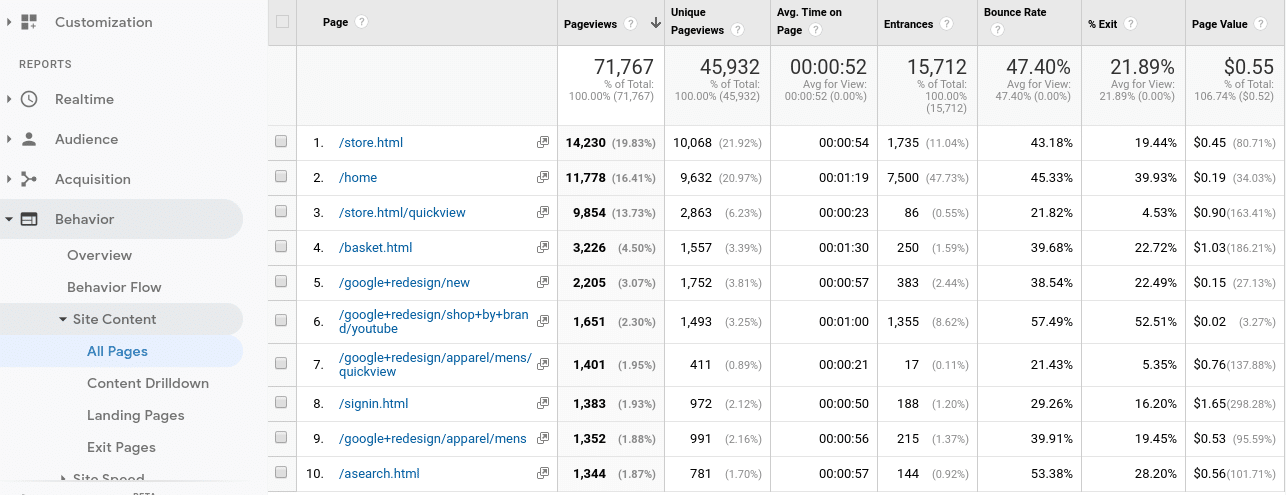Select checkbox for /basket.html row
The image size is (1286, 495).
click(281, 247)
